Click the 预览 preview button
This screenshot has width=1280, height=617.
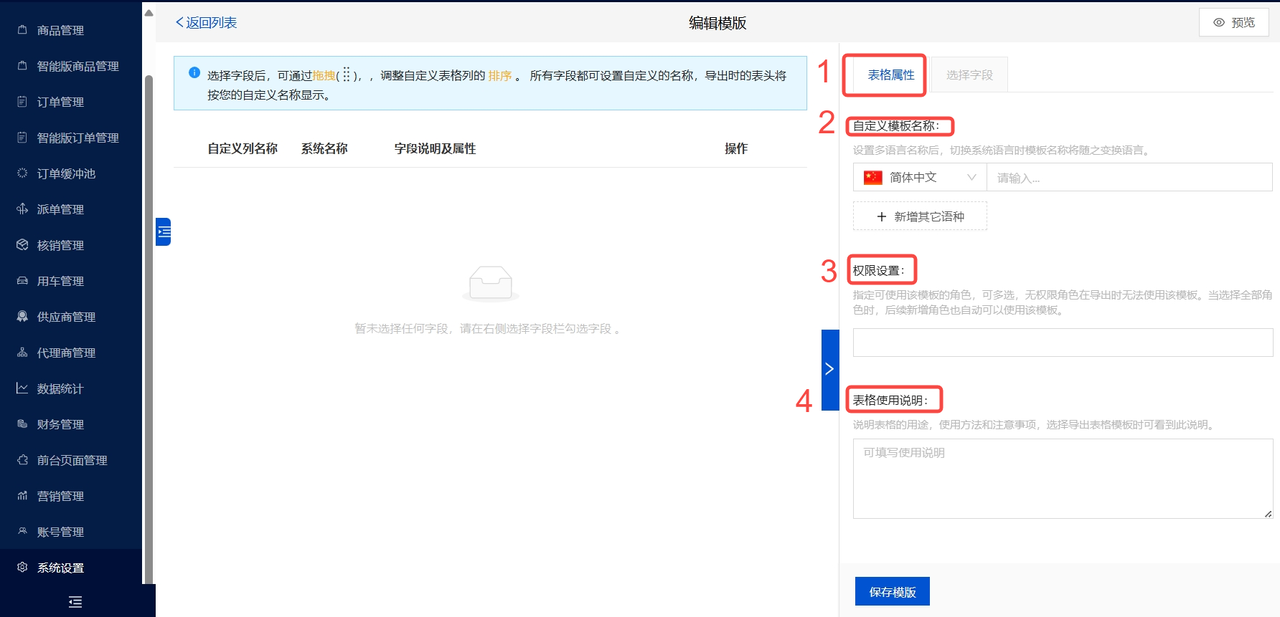click(1233, 22)
